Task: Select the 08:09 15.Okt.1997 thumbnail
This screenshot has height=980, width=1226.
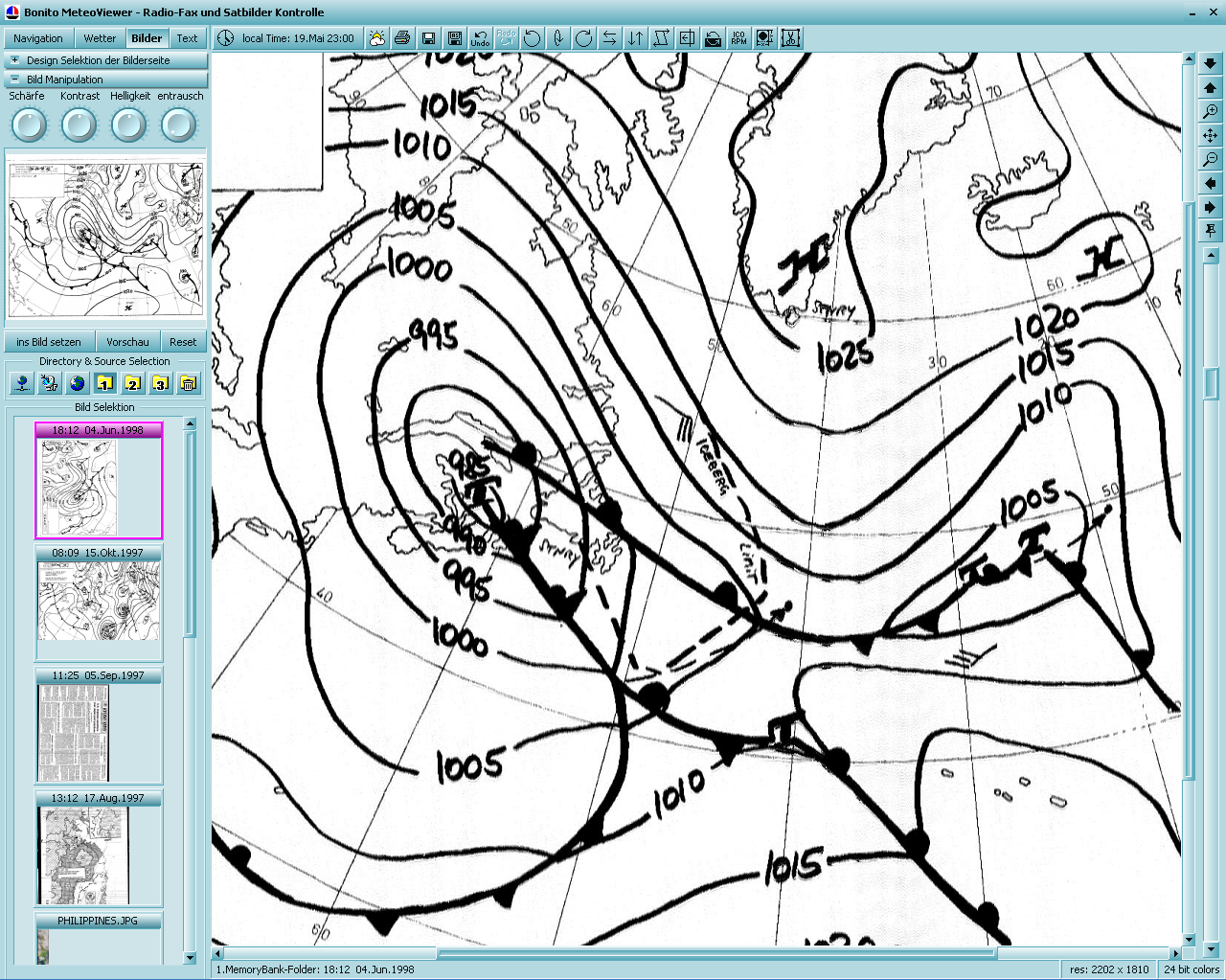Action: tap(99, 601)
